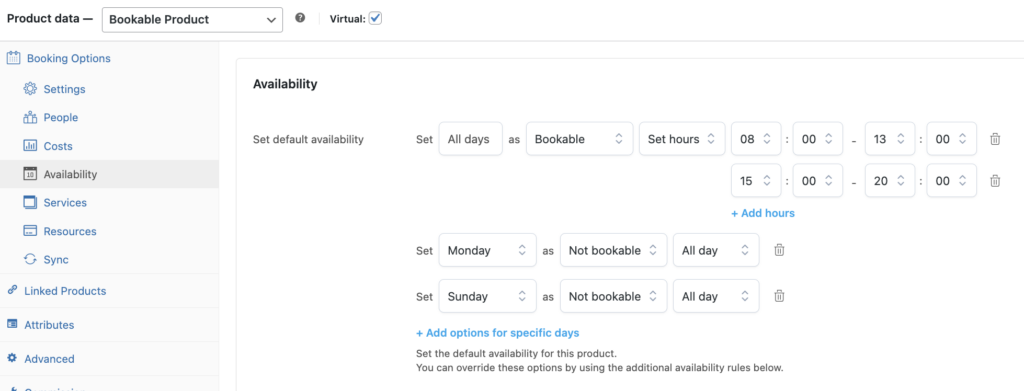The width and height of the screenshot is (1024, 391).
Task: Click the People icon in sidebar
Action: [x=30, y=117]
